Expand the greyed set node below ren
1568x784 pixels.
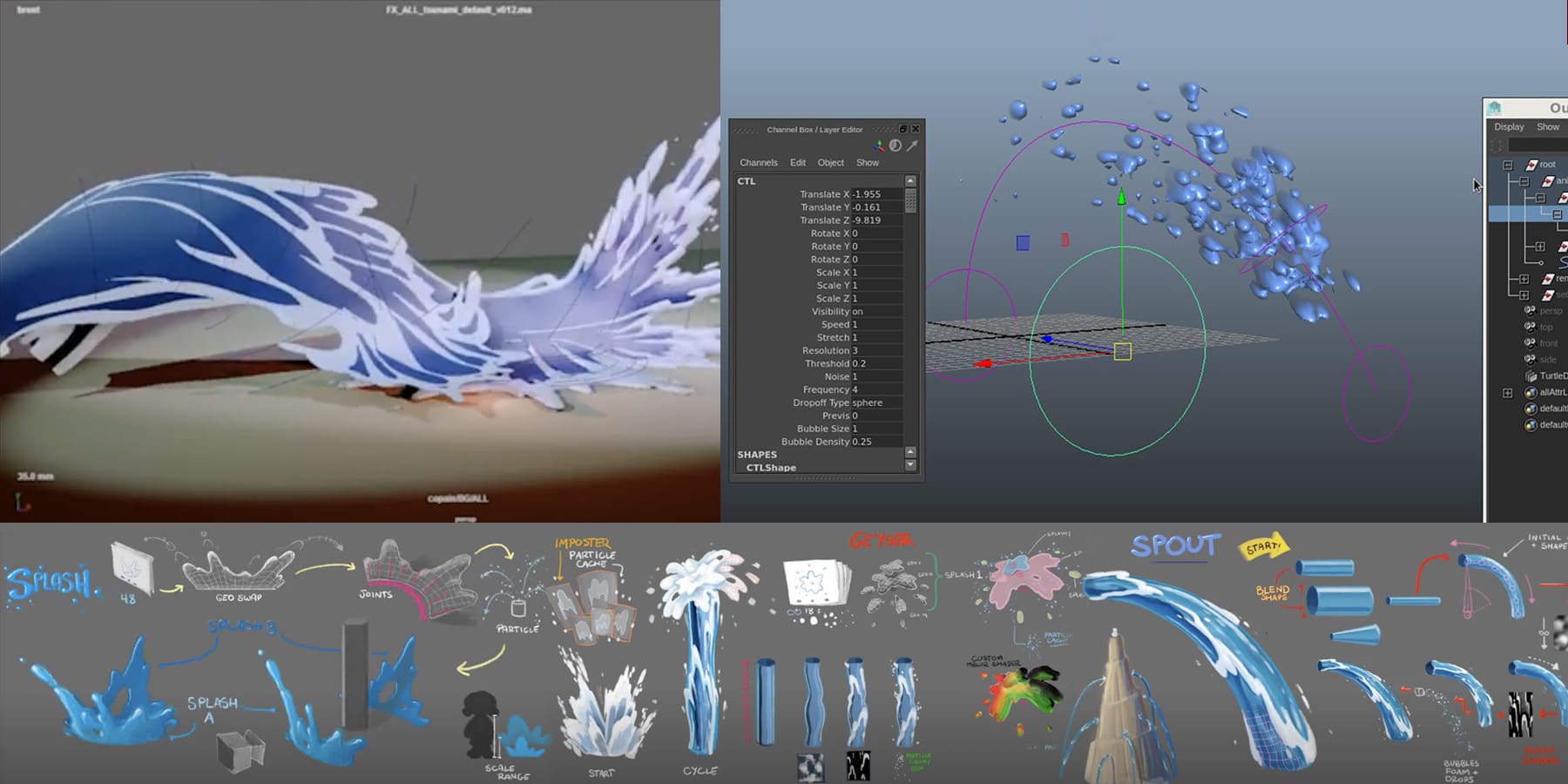click(x=1524, y=294)
